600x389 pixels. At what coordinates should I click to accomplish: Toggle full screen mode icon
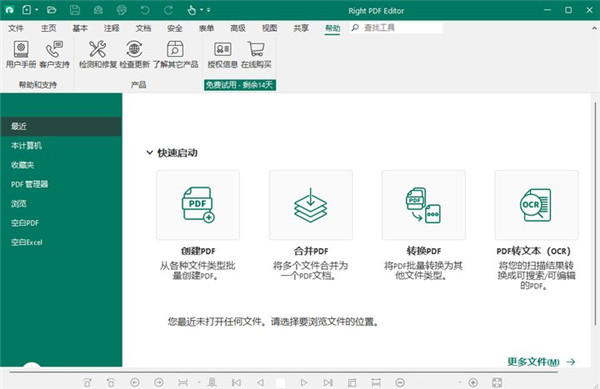coord(497,382)
